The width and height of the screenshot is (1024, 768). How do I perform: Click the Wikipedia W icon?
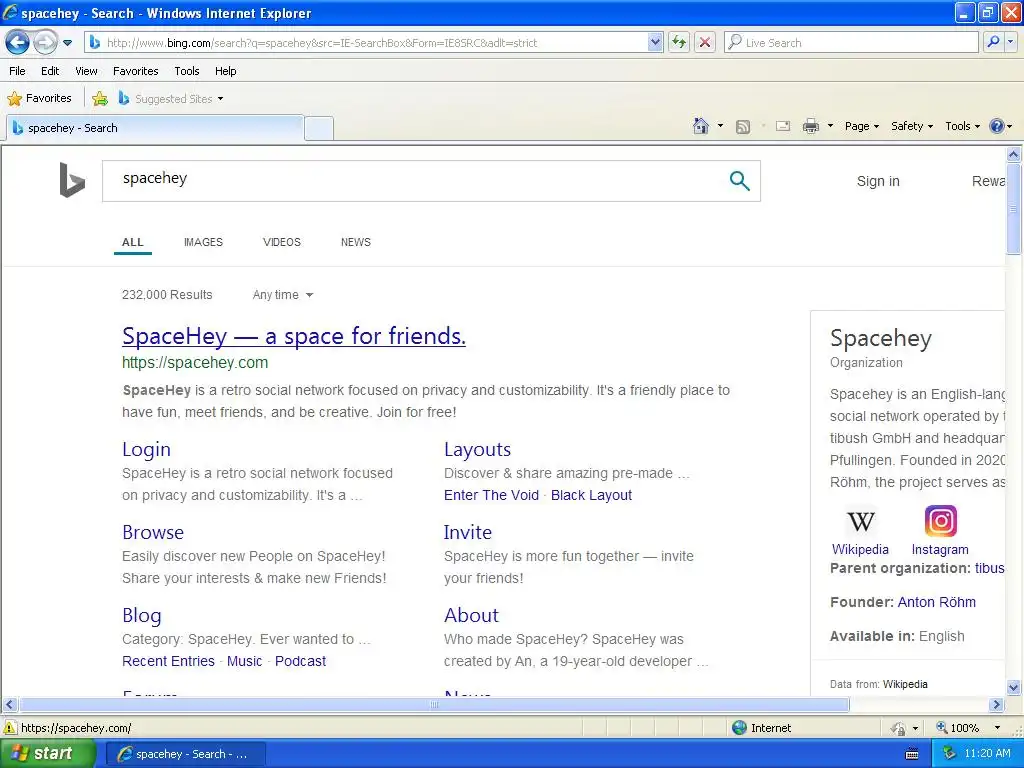pyautogui.click(x=860, y=522)
